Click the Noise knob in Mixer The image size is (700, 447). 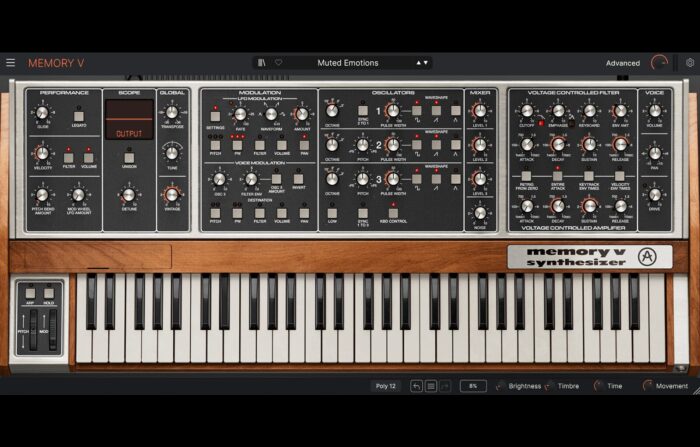click(x=480, y=213)
